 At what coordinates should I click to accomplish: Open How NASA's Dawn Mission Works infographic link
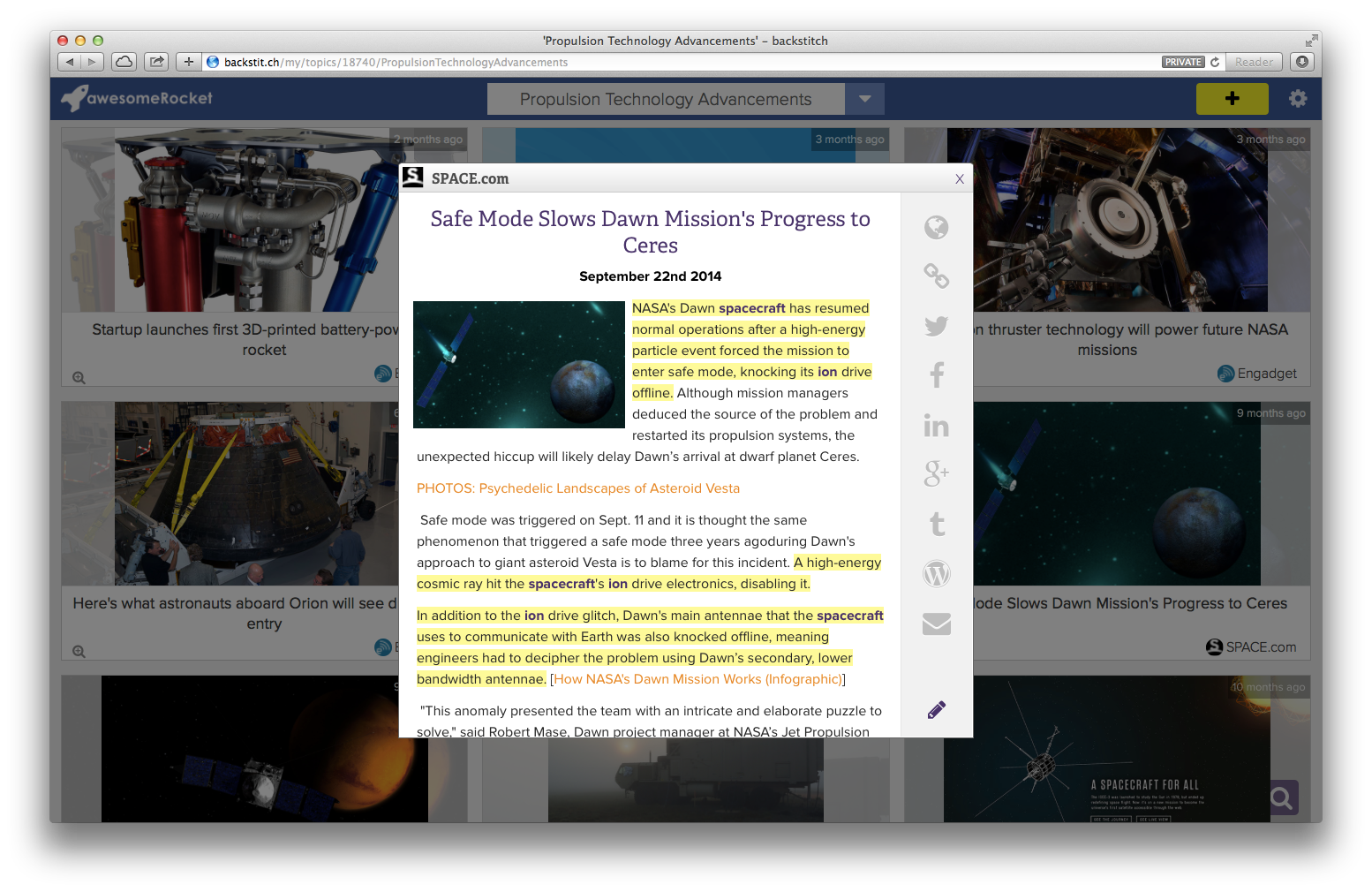pos(697,679)
